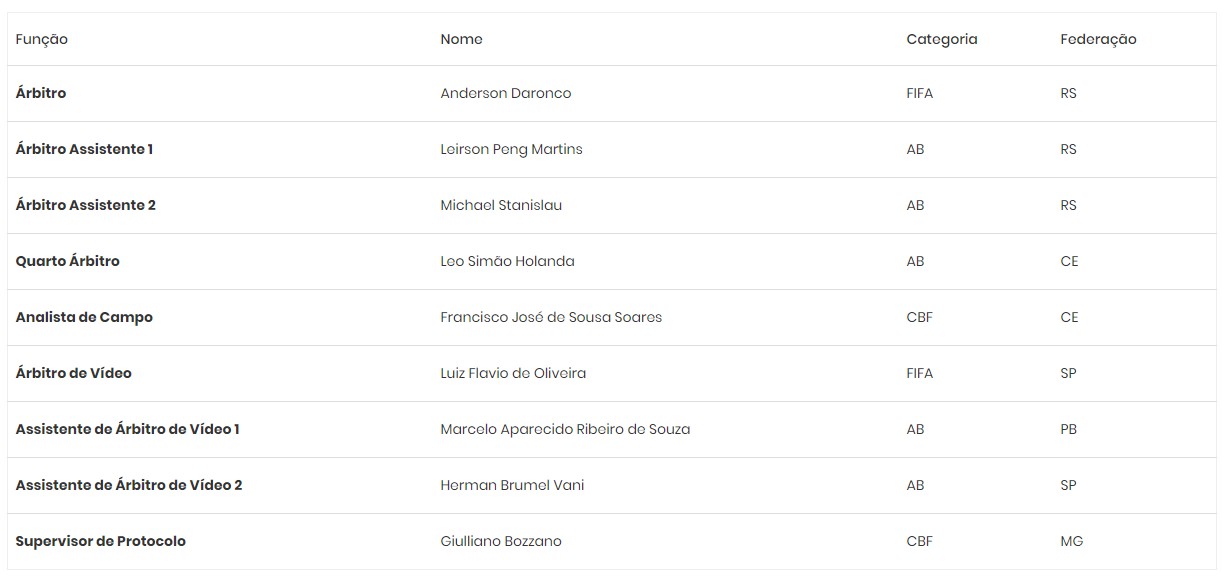Click the Categoria column header
1223x578 pixels.
pos(941,39)
